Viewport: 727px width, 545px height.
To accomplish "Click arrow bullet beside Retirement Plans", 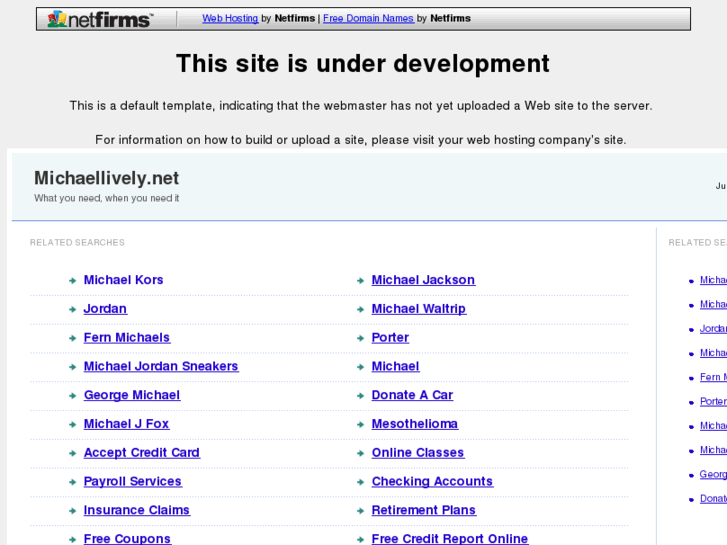I will pyautogui.click(x=360, y=510).
